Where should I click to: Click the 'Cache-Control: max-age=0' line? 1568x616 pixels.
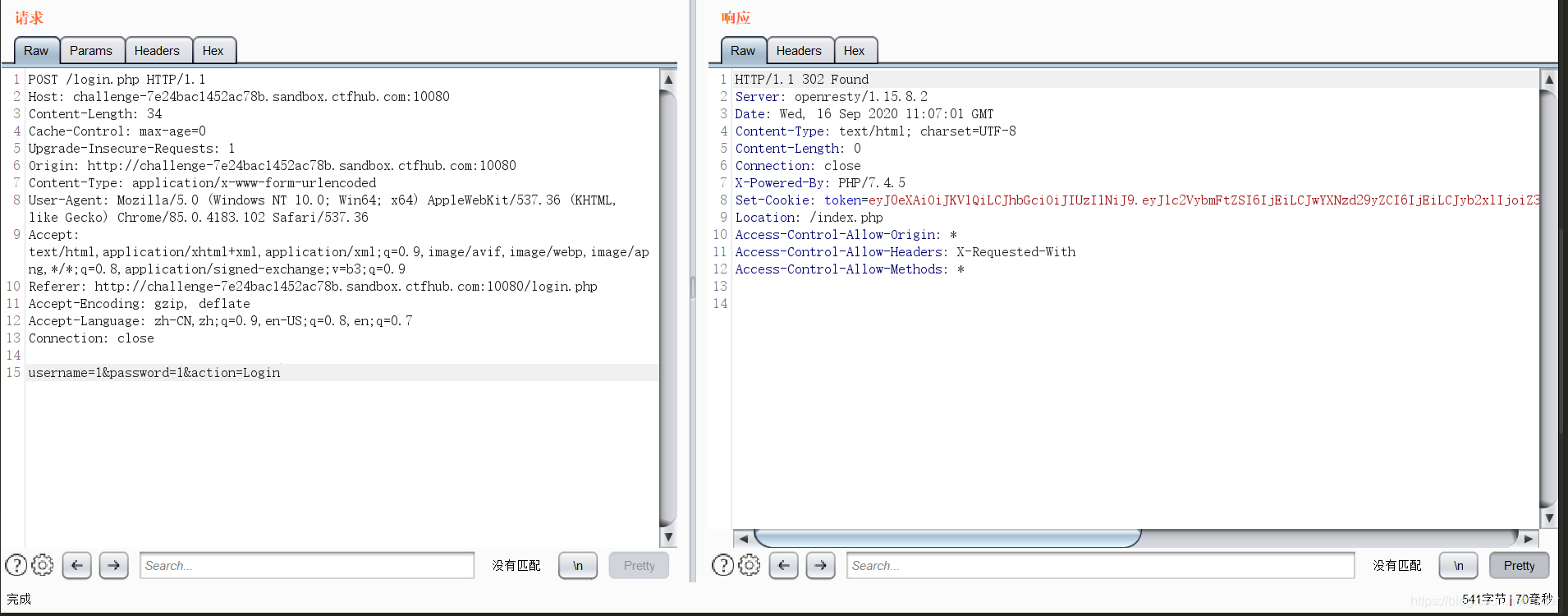tap(117, 131)
